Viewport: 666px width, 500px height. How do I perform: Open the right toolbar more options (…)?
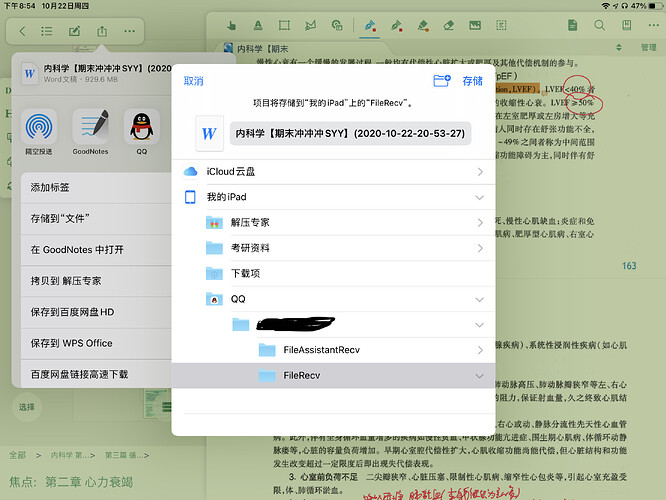point(653,25)
